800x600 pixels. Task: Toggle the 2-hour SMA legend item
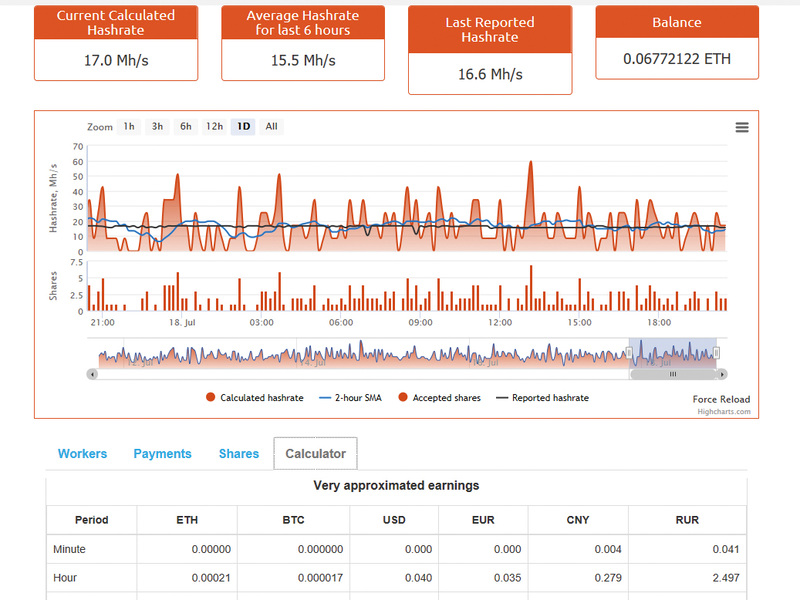pyautogui.click(x=350, y=397)
